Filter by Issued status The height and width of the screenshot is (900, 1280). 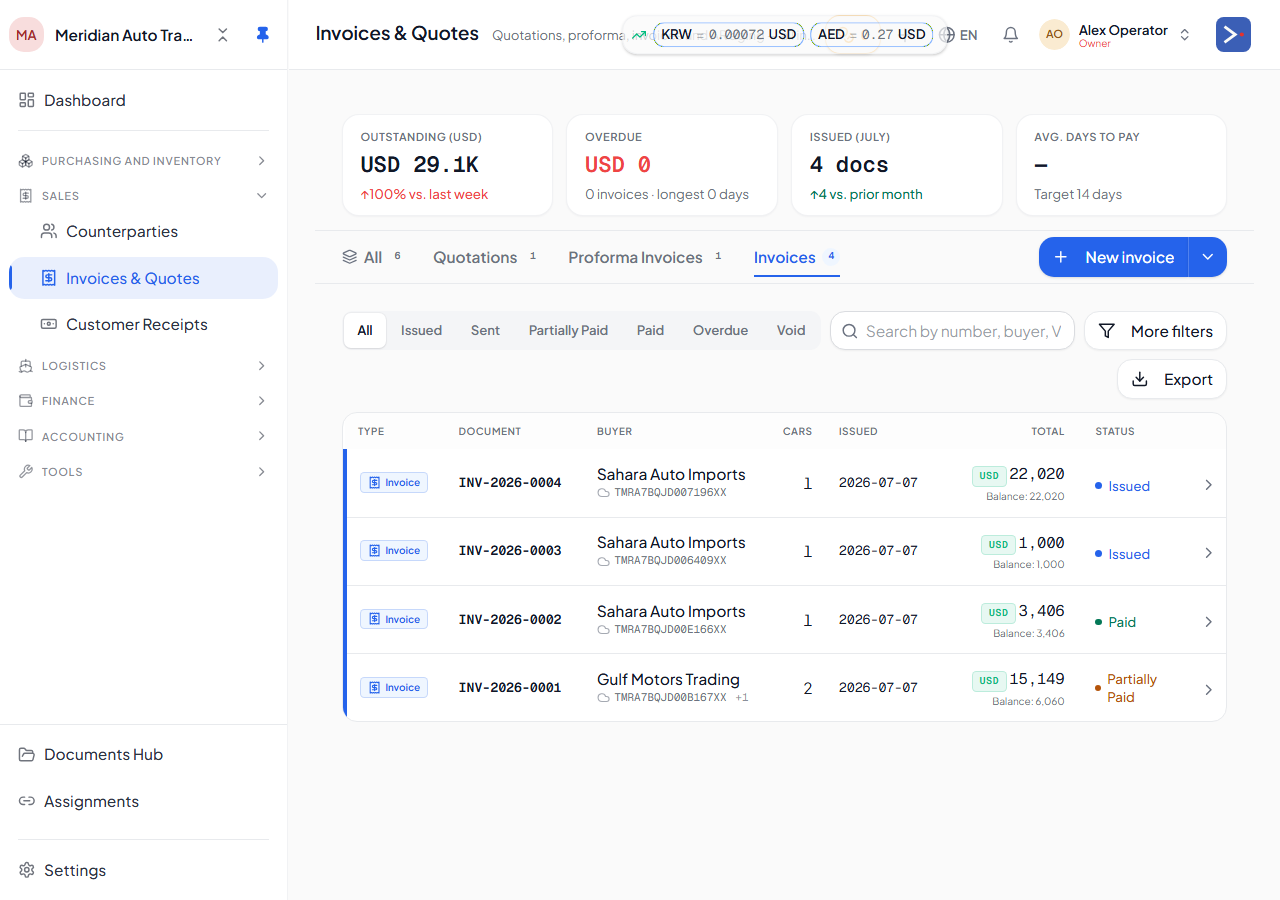[421, 330]
